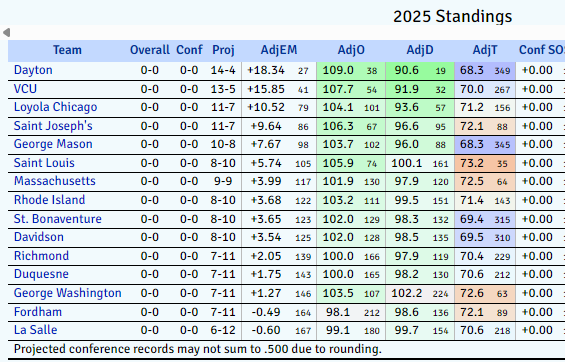Open the Davidson team page
565x362 pixels.
(x=39, y=237)
